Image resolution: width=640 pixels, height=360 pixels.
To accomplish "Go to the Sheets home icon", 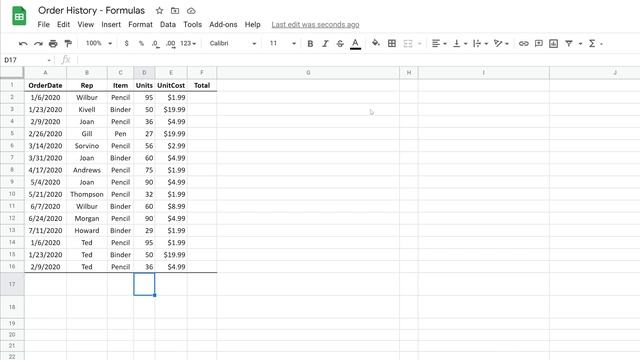I will tap(19, 16).
